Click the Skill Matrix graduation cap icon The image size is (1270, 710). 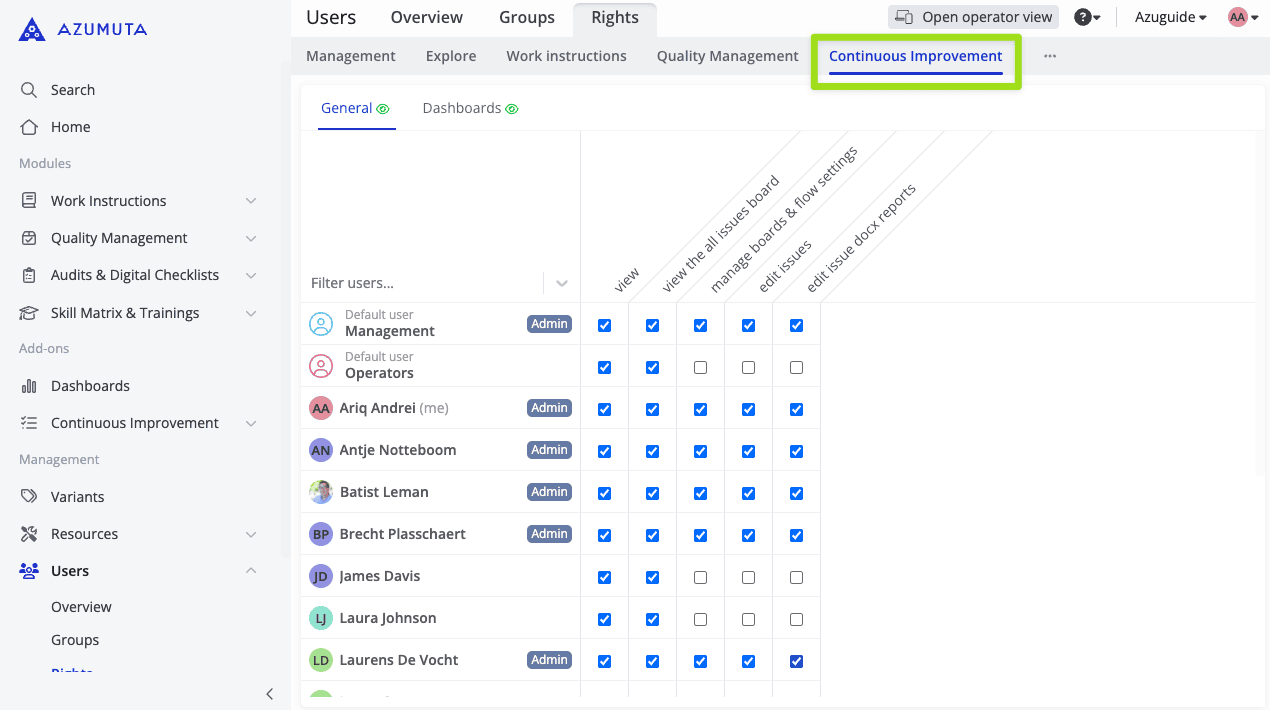[29, 313]
